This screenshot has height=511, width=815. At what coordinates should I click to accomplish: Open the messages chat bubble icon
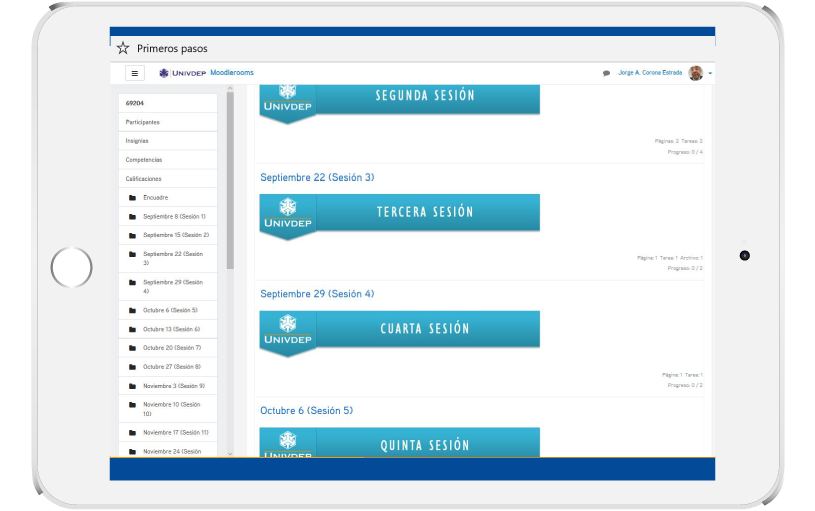pos(606,73)
